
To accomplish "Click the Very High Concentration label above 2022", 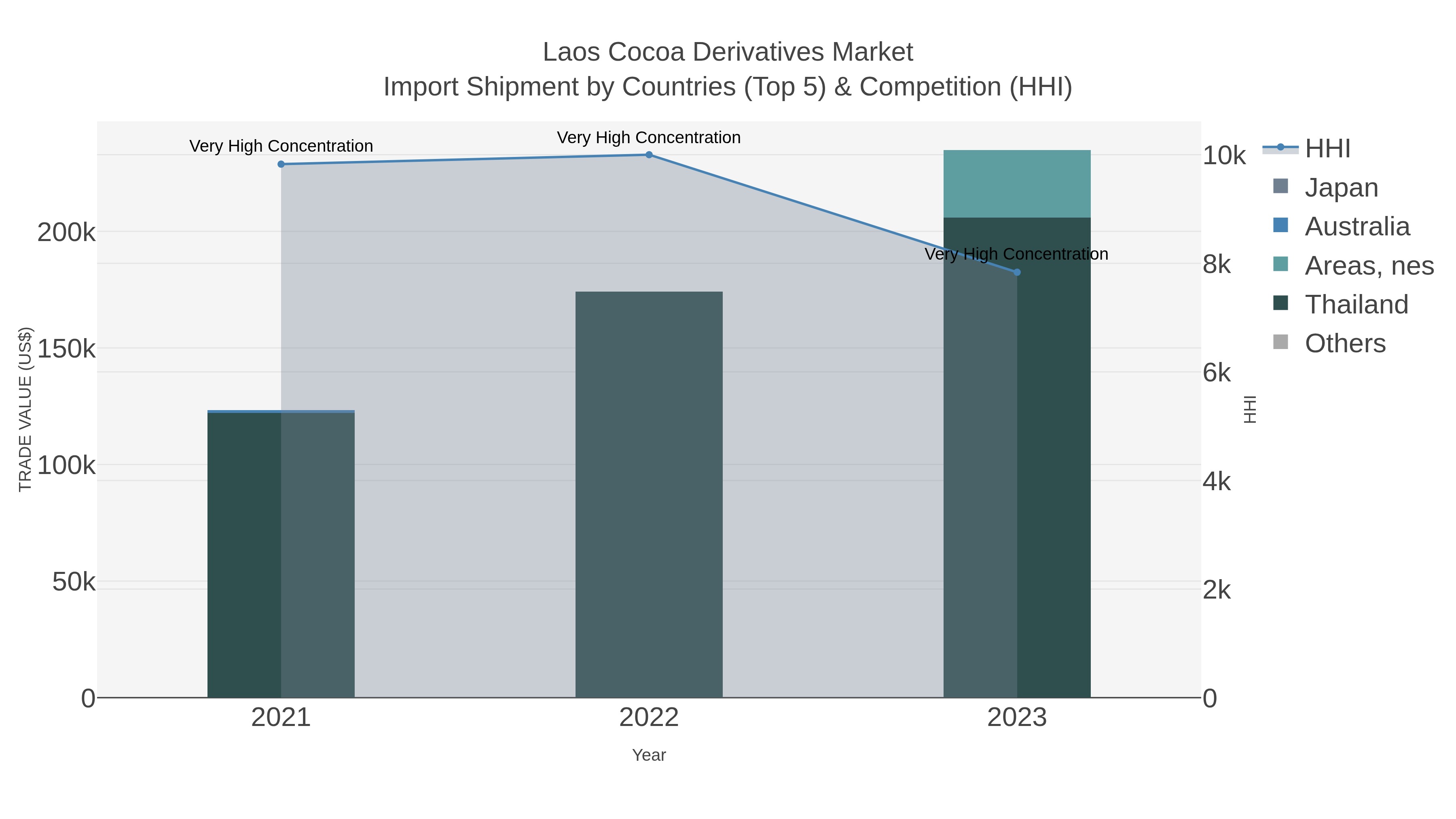I will (x=649, y=138).
